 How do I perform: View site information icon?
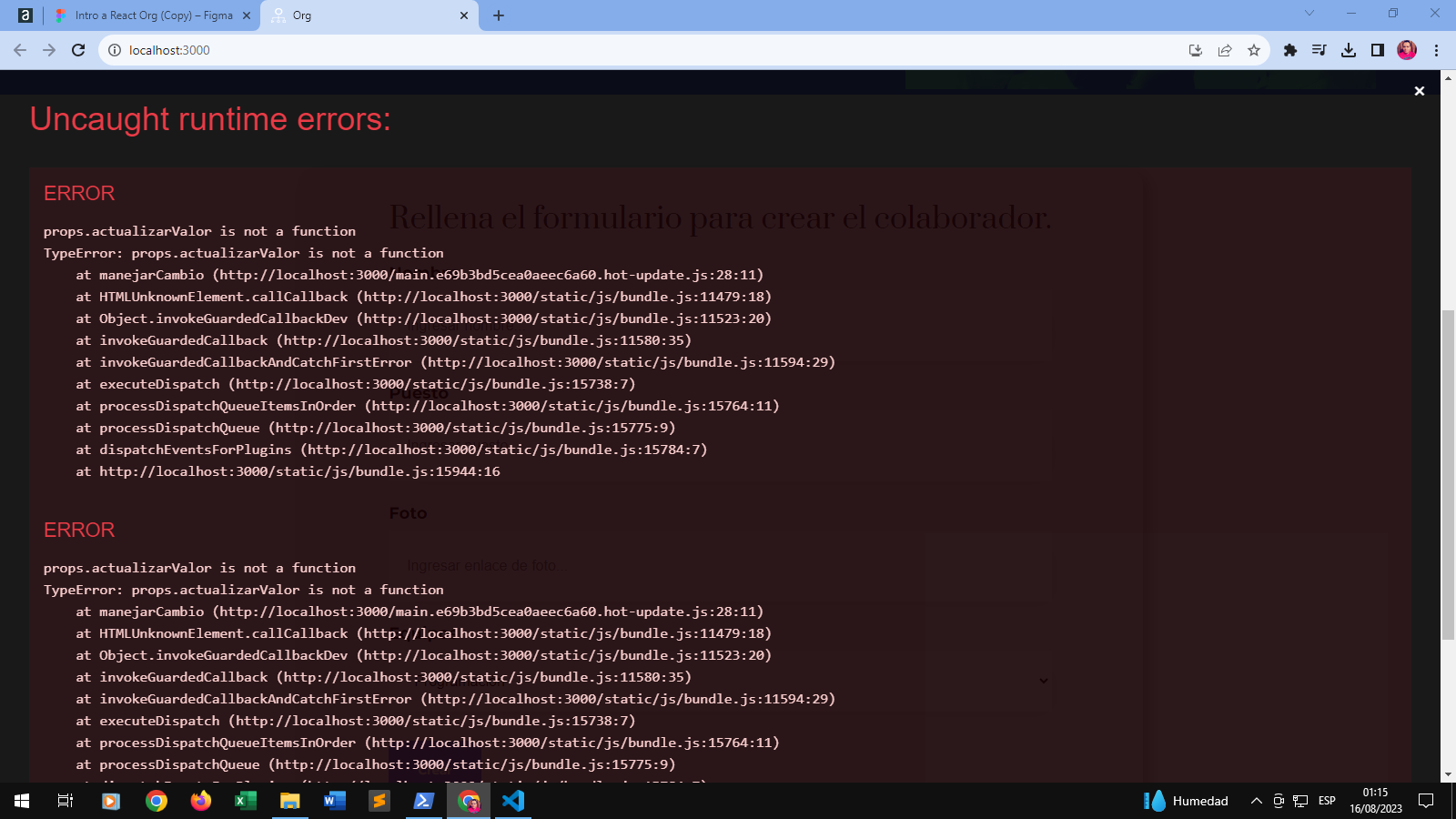pyautogui.click(x=115, y=50)
